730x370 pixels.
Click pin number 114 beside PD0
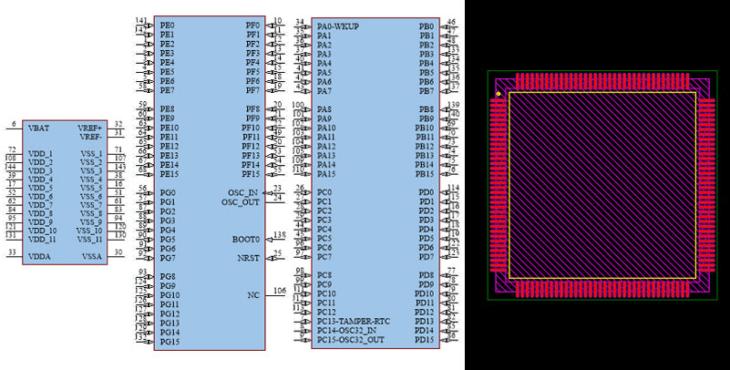point(453,188)
